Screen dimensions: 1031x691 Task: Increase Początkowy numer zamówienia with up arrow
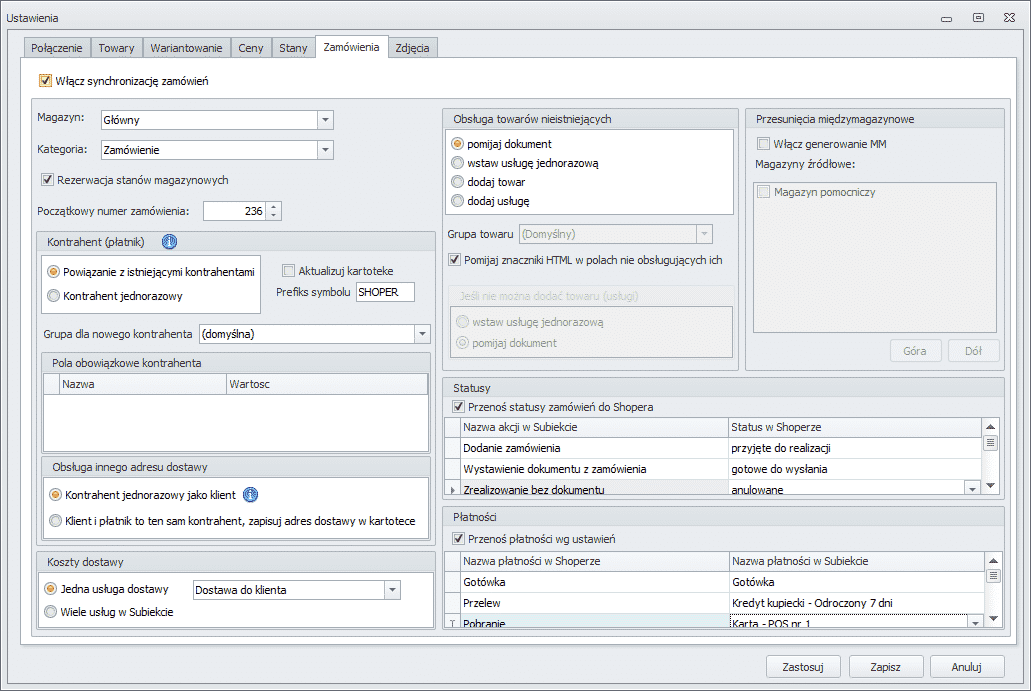tap(274, 206)
